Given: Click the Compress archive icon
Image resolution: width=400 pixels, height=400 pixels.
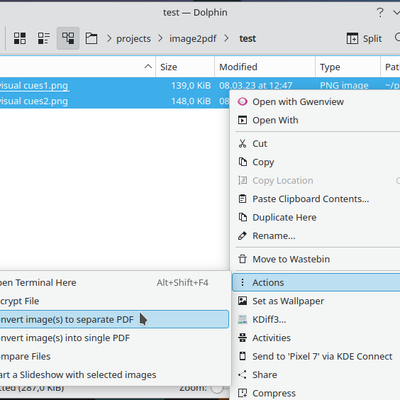Looking at the screenshot, I should [x=242, y=393].
